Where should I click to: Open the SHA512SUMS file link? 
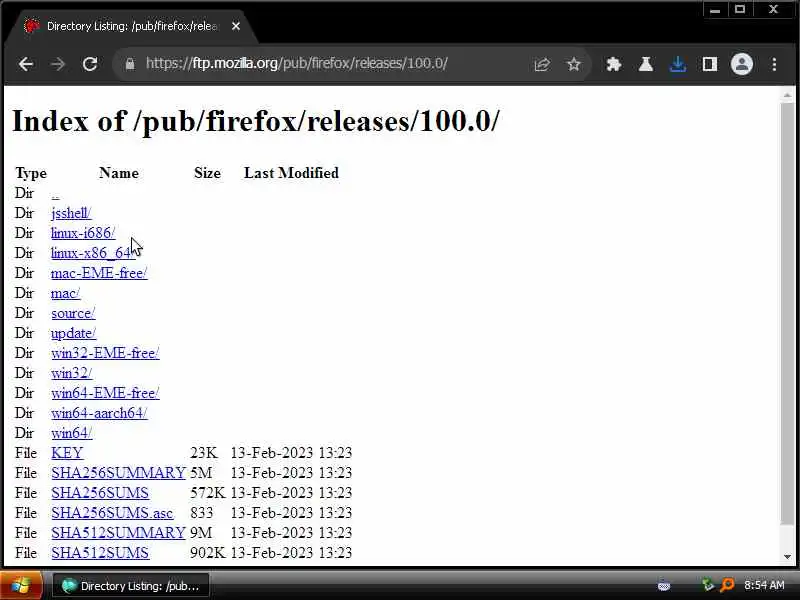pos(100,553)
